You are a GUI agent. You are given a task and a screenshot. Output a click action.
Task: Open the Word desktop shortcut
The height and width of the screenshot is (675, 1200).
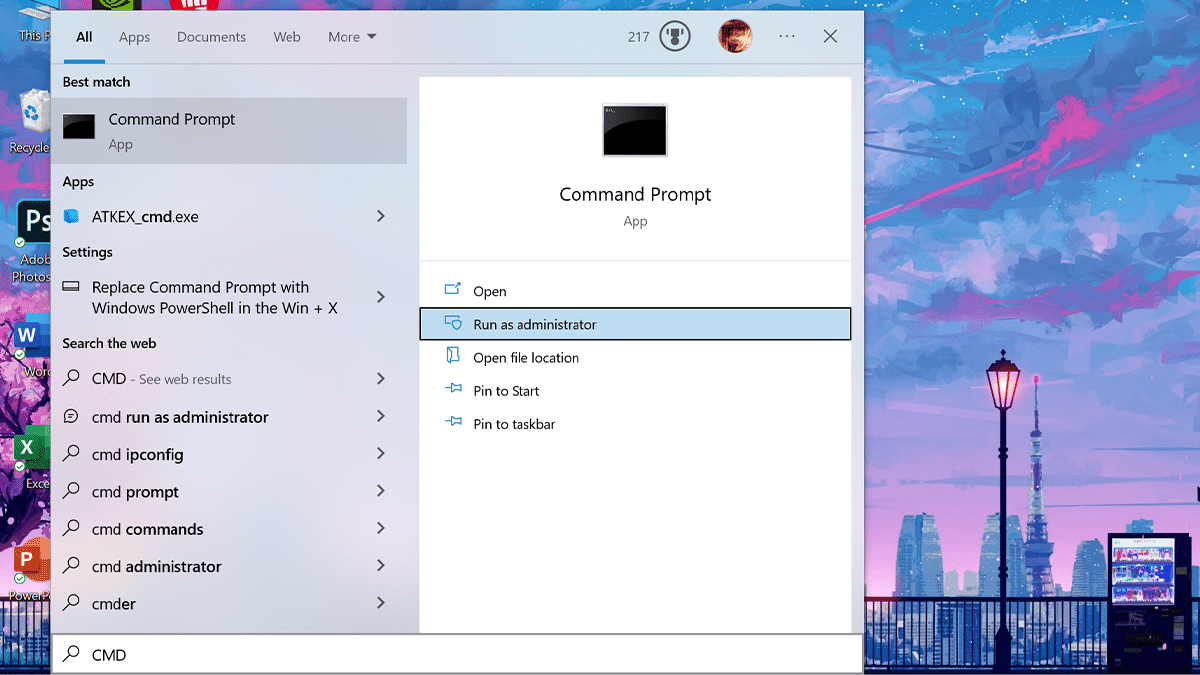(x=30, y=336)
